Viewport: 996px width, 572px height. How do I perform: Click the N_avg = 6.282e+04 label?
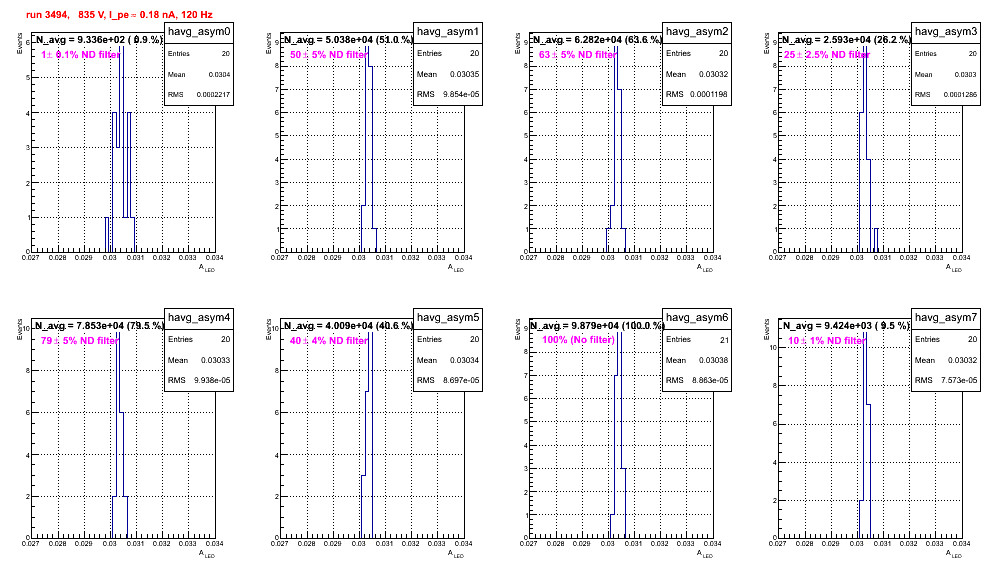(x=597, y=39)
